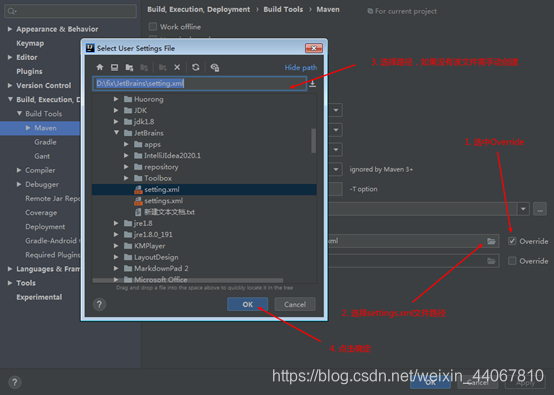554x395 pixels.
Task: Open help in Select User Settings dialog
Action: [x=99, y=304]
